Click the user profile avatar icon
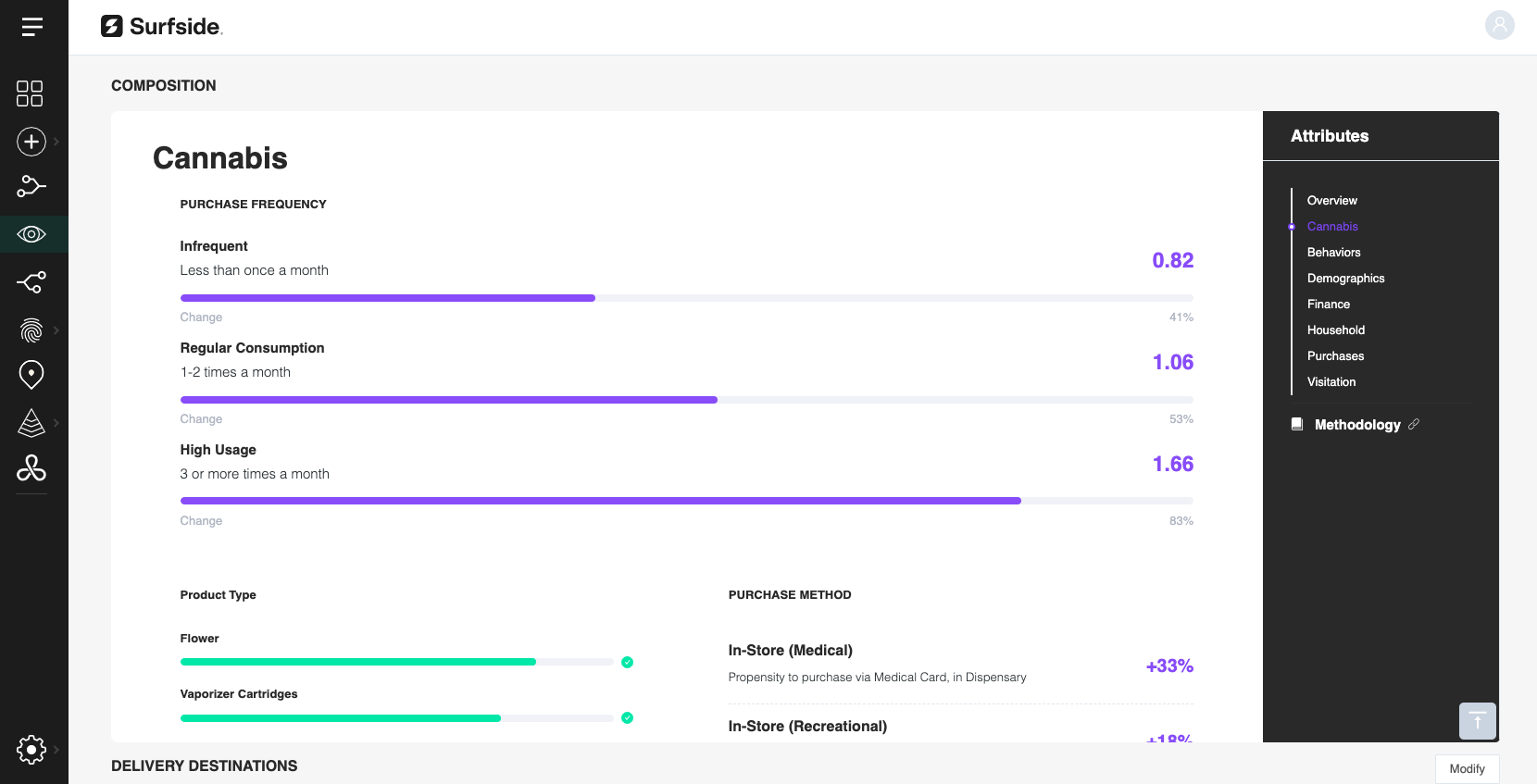1537x784 pixels. click(1499, 25)
